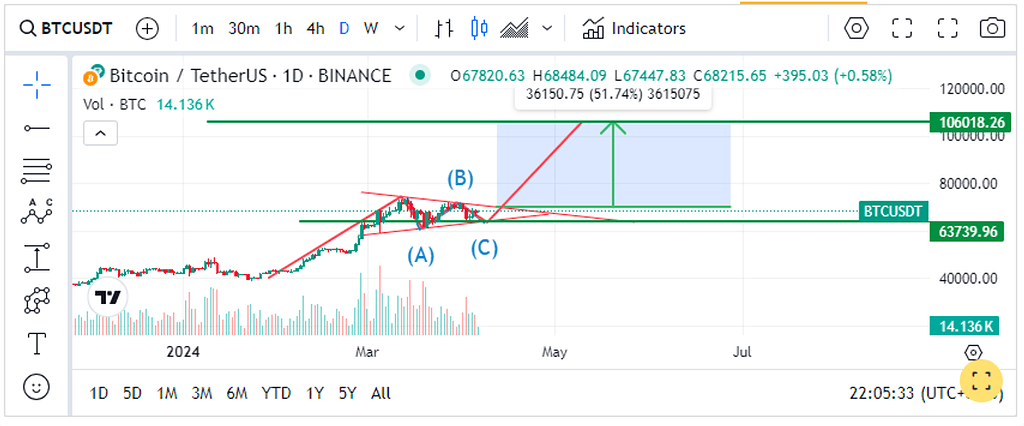The width and height of the screenshot is (1024, 426).
Task: Choose the price range measure tool
Action: 37,257
